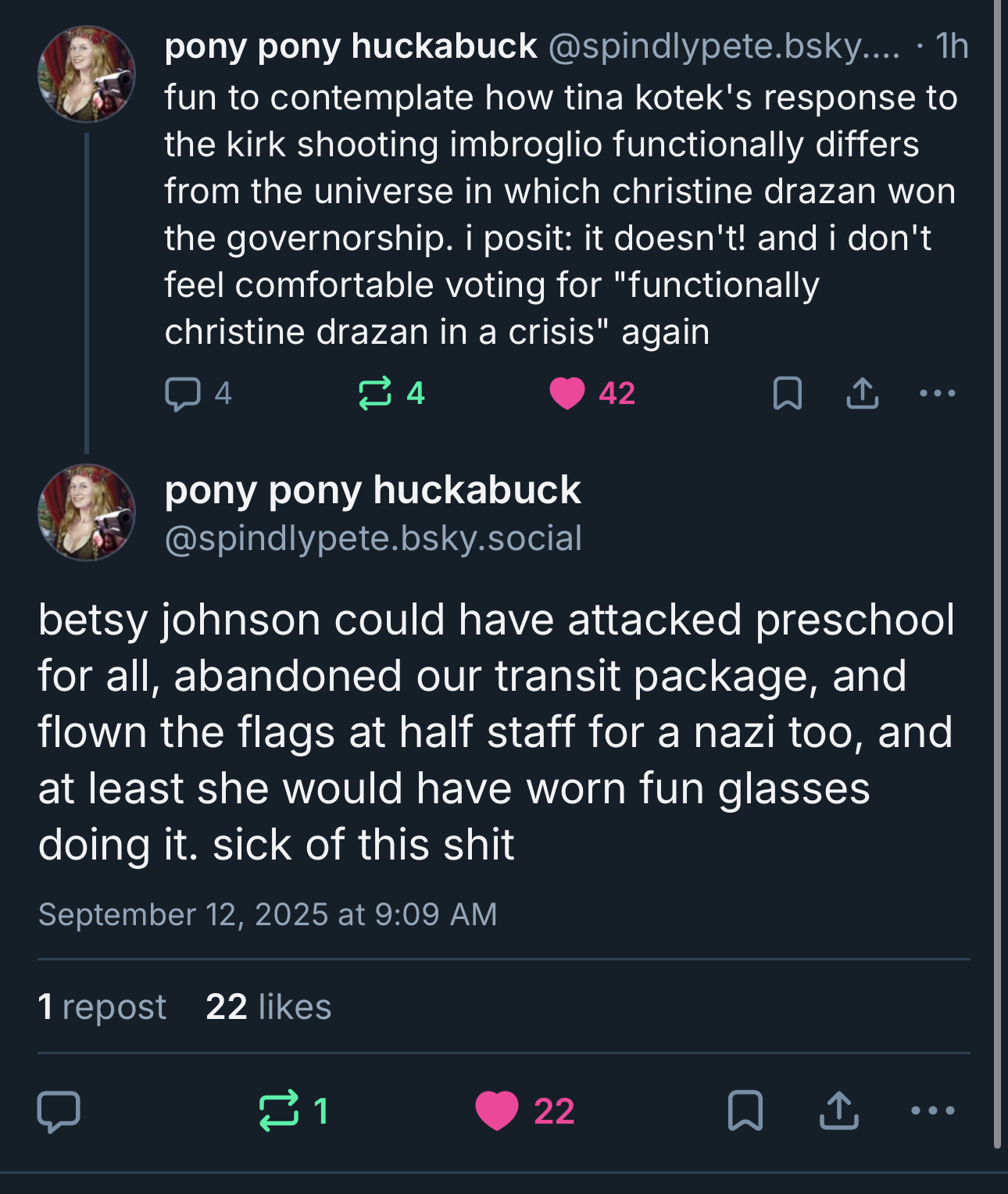Share the main betsy johnson post
This screenshot has height=1194, width=1008.
point(838,1110)
